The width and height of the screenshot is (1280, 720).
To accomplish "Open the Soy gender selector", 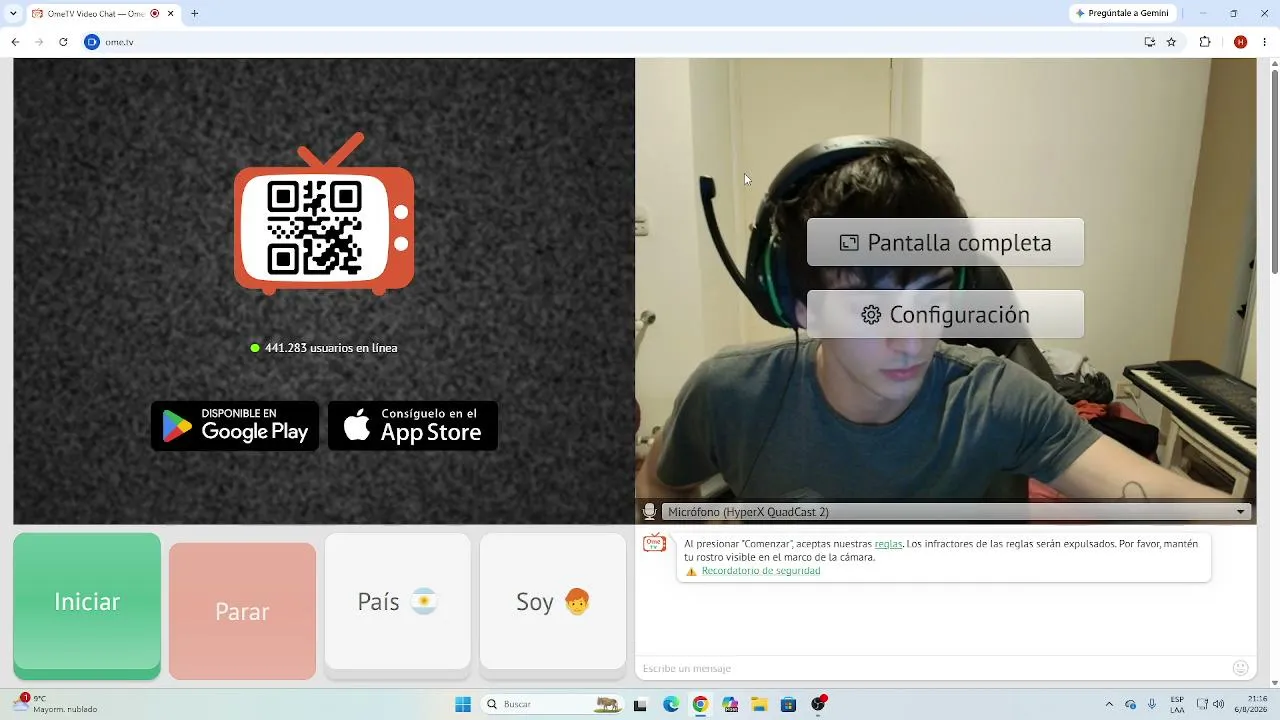I will [553, 602].
